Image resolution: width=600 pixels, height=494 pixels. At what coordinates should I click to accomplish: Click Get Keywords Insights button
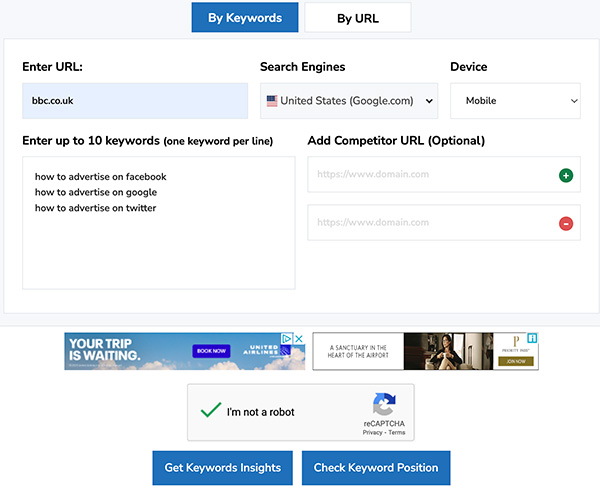tap(223, 468)
